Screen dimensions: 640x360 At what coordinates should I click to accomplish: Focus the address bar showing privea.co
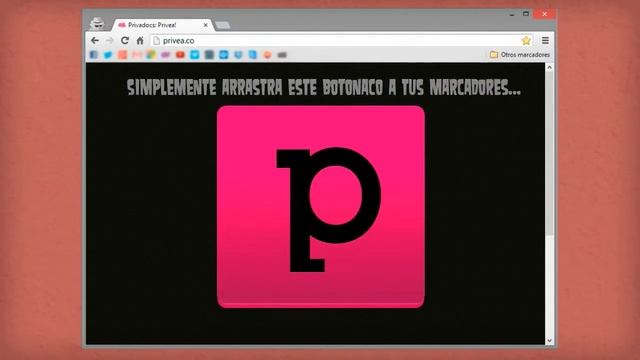[x=342, y=40]
